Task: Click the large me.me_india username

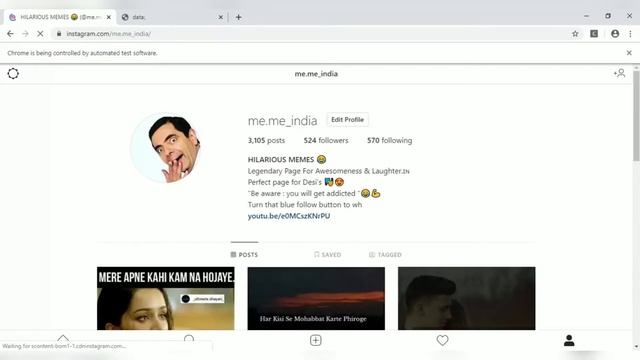Action: (x=282, y=121)
